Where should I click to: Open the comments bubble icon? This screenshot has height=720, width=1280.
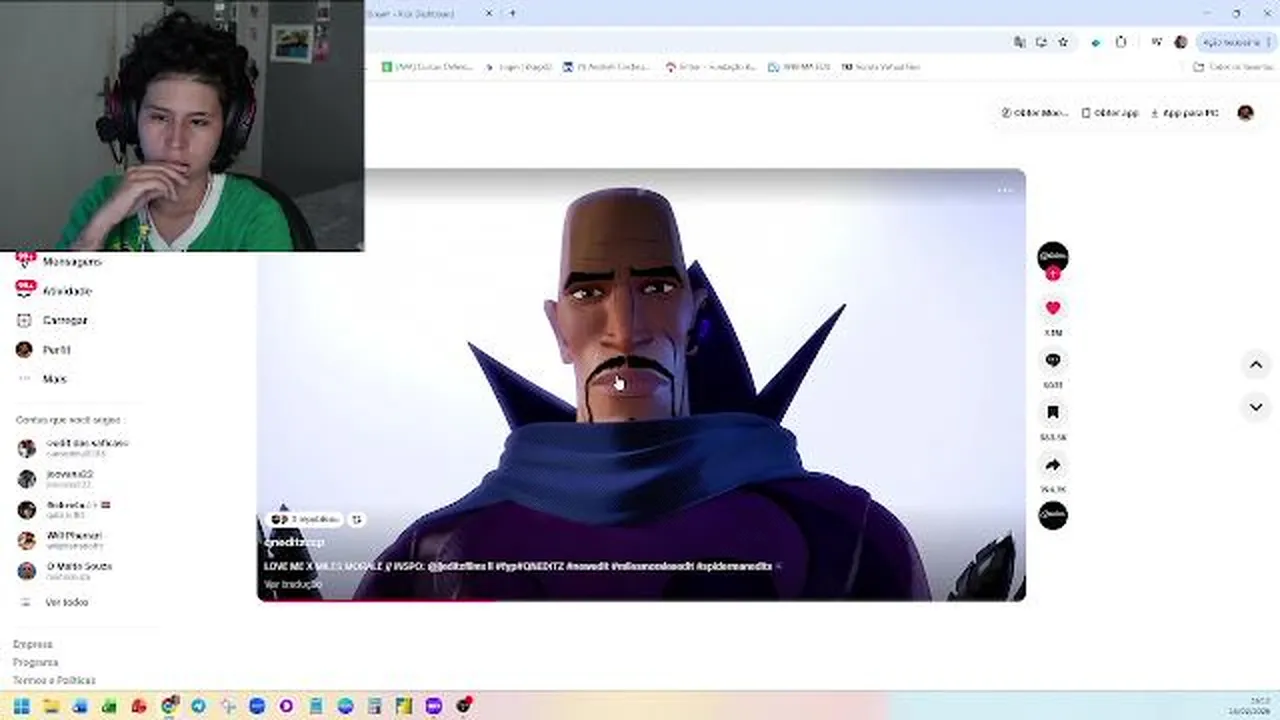pos(1052,360)
